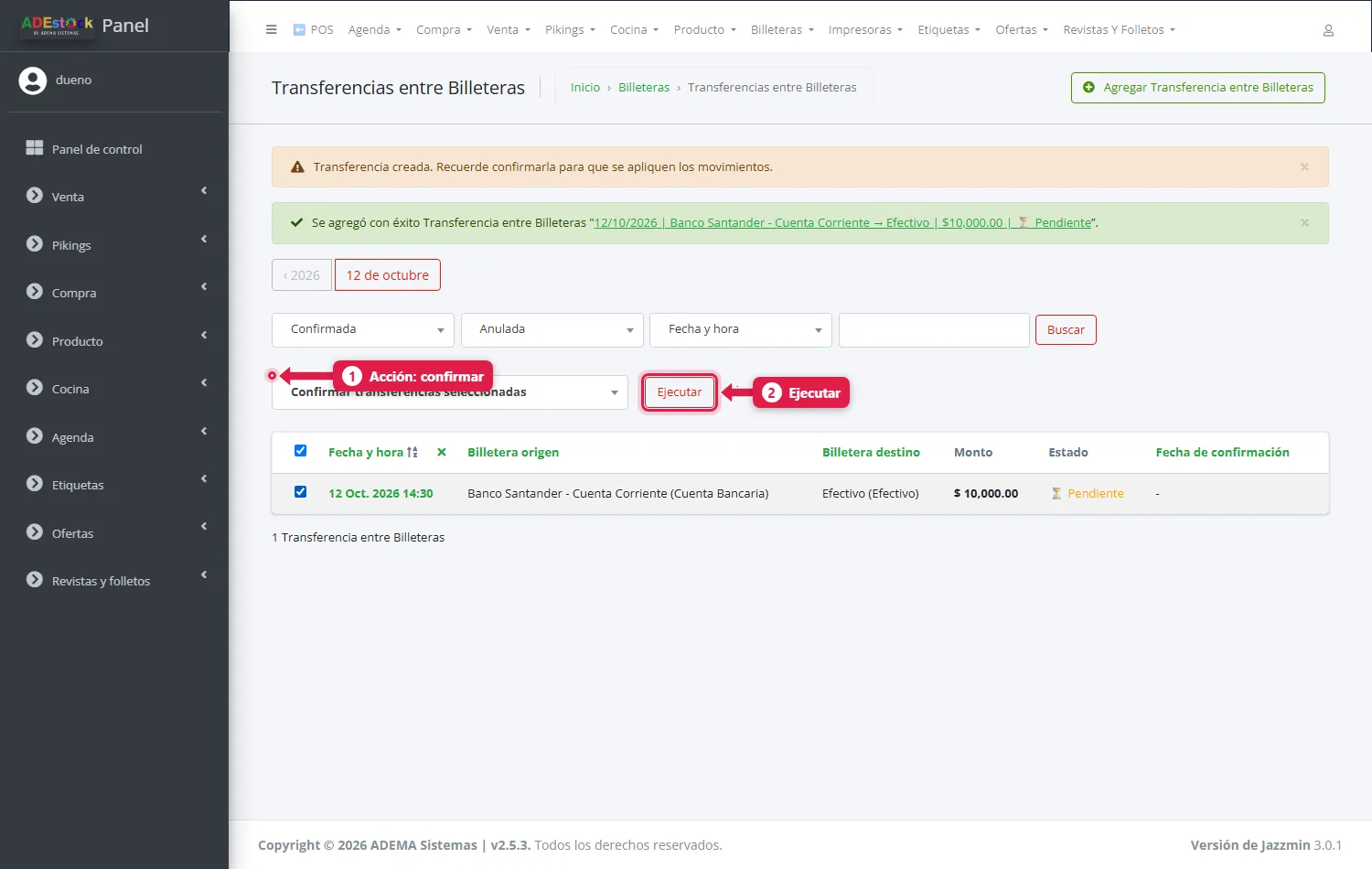This screenshot has width=1372, height=869.
Task: Click Agregar Transferencia entre Billeteras button
Action: coord(1198,88)
